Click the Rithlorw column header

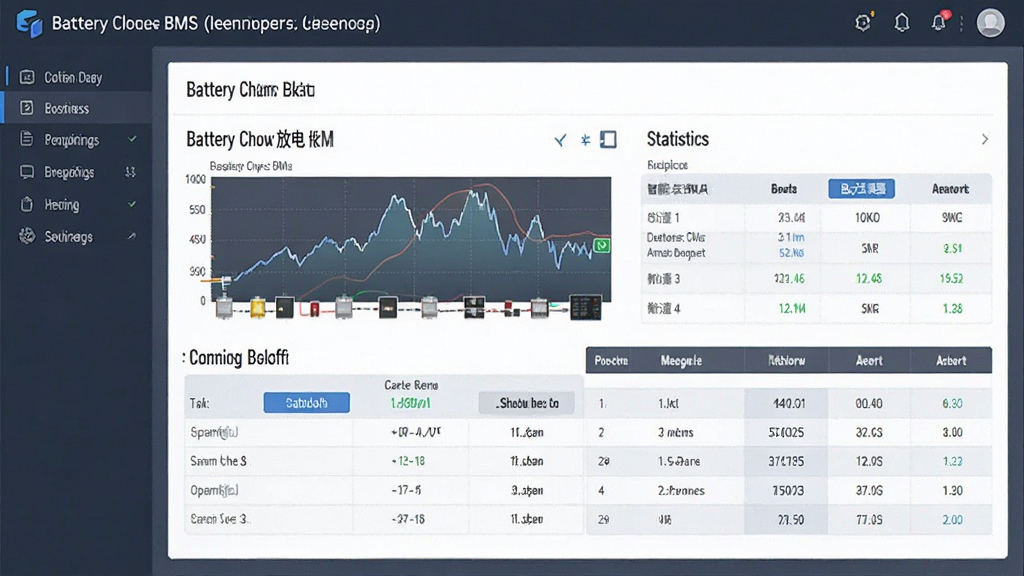coord(786,360)
